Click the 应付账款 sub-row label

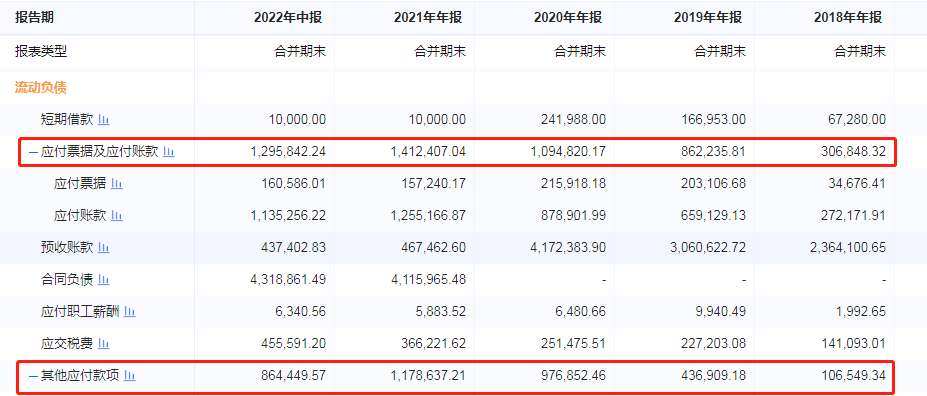point(80,216)
